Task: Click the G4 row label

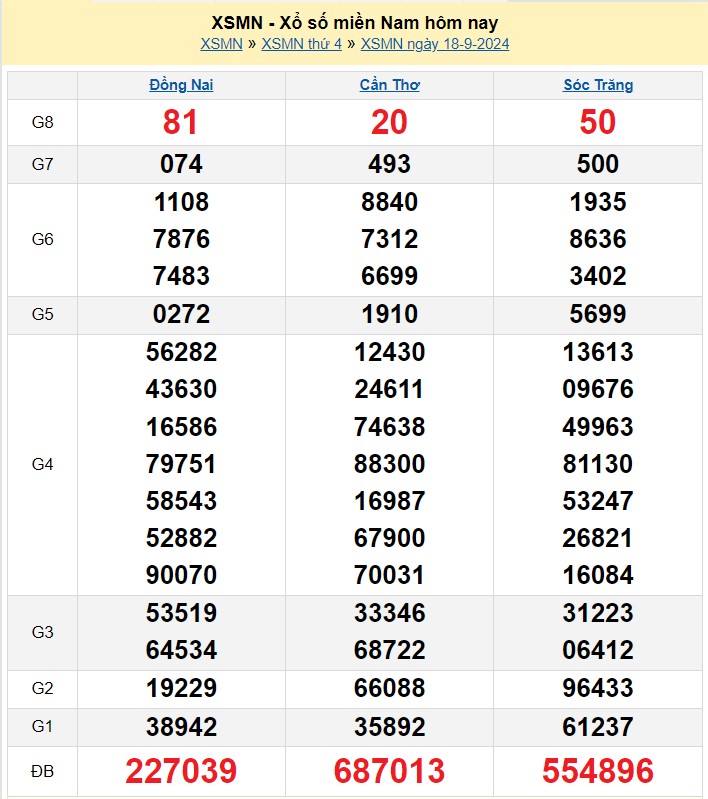Action: click(42, 464)
